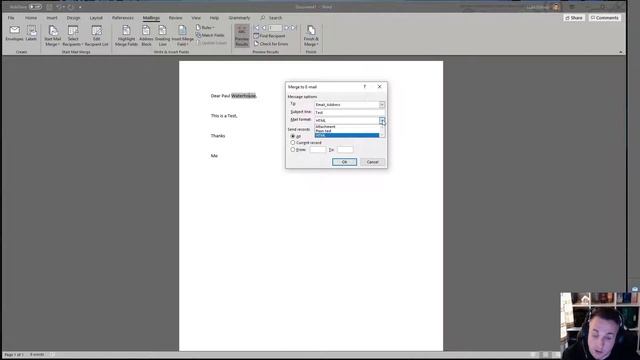Screen dimensions: 640x360
Task: Choose Plain text from mail format list
Action: tap(347, 131)
